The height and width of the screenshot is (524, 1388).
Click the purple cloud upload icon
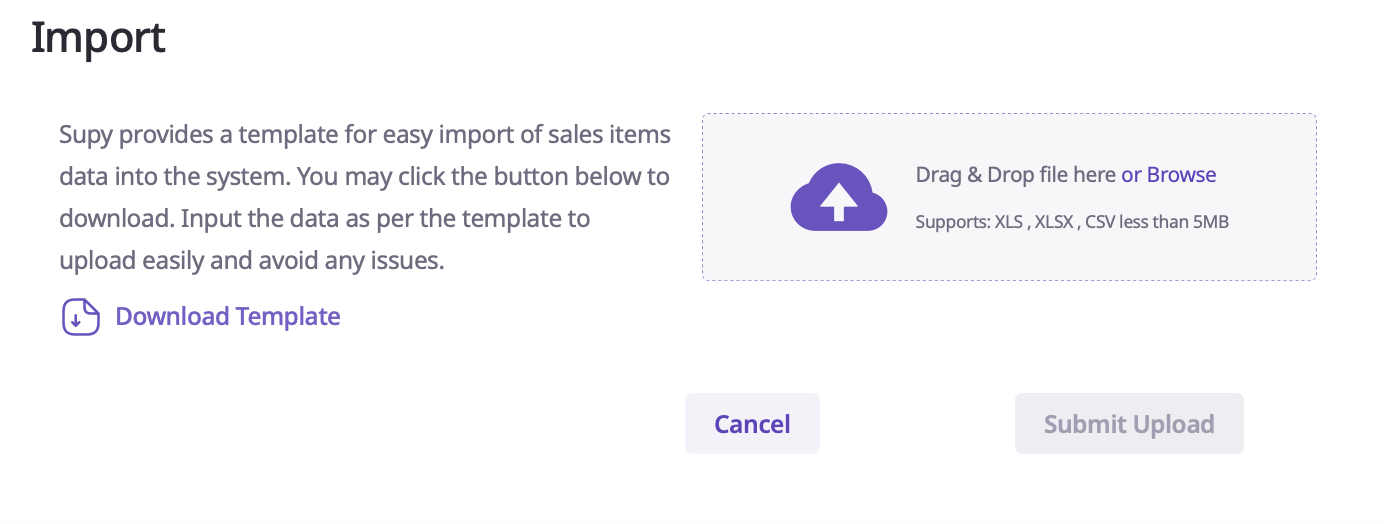coord(839,198)
